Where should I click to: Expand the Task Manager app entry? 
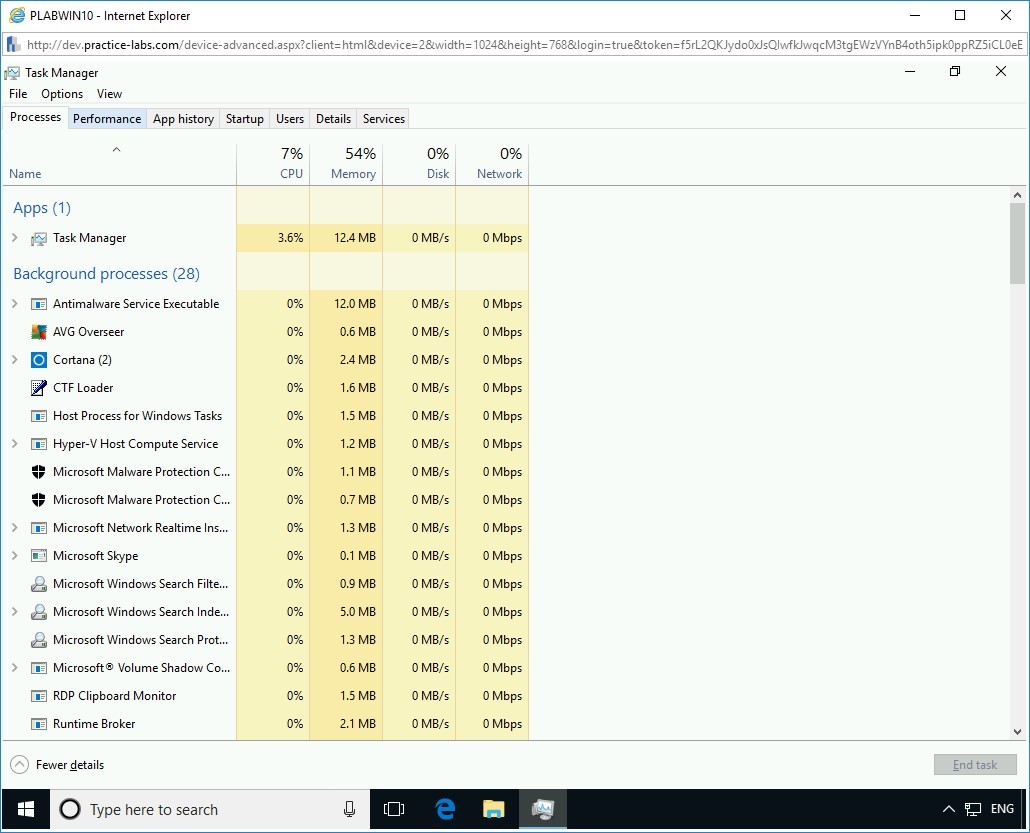tap(16, 238)
